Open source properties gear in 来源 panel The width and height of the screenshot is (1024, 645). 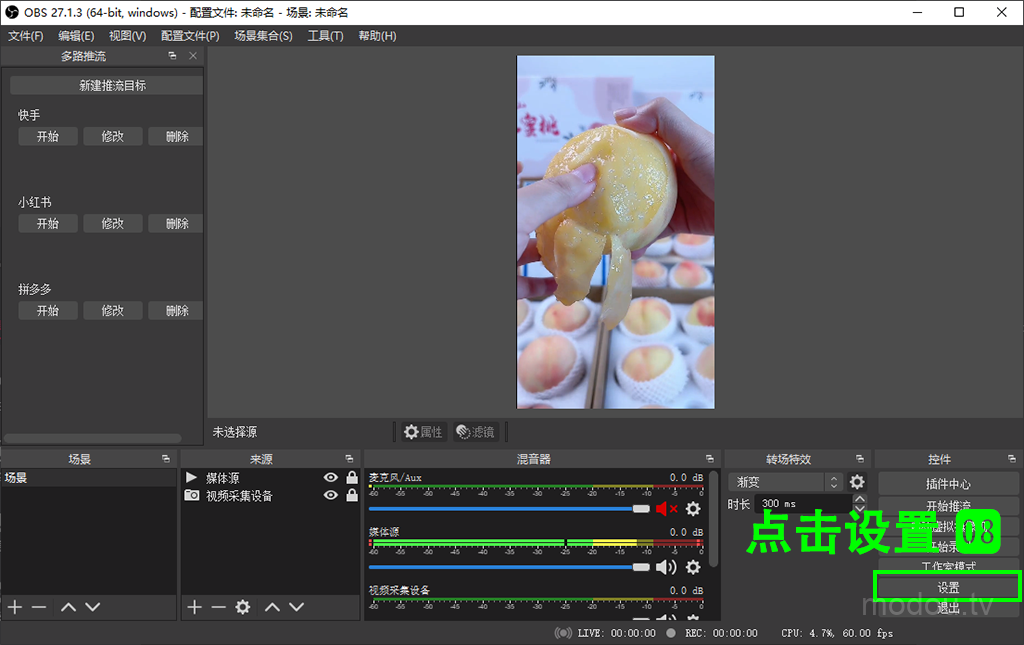pos(242,607)
